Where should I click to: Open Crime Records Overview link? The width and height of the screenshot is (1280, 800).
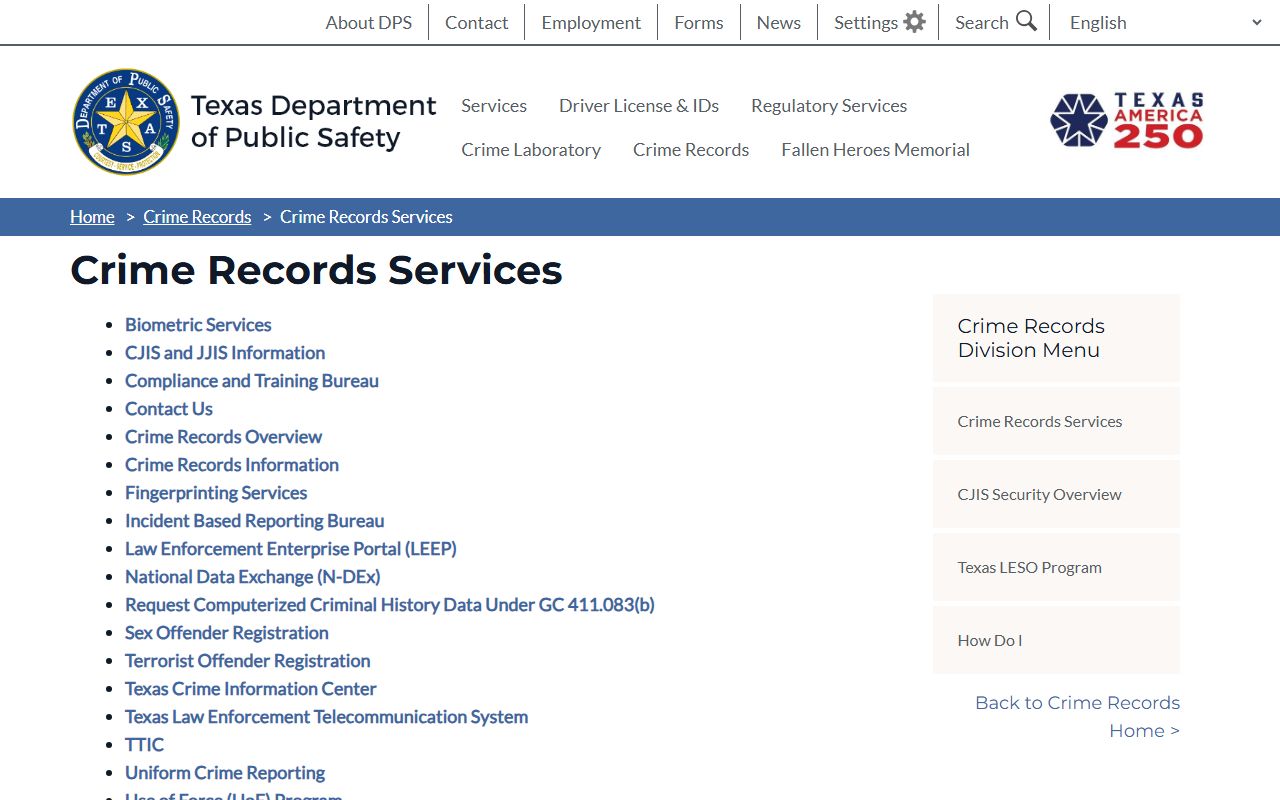pyautogui.click(x=224, y=437)
